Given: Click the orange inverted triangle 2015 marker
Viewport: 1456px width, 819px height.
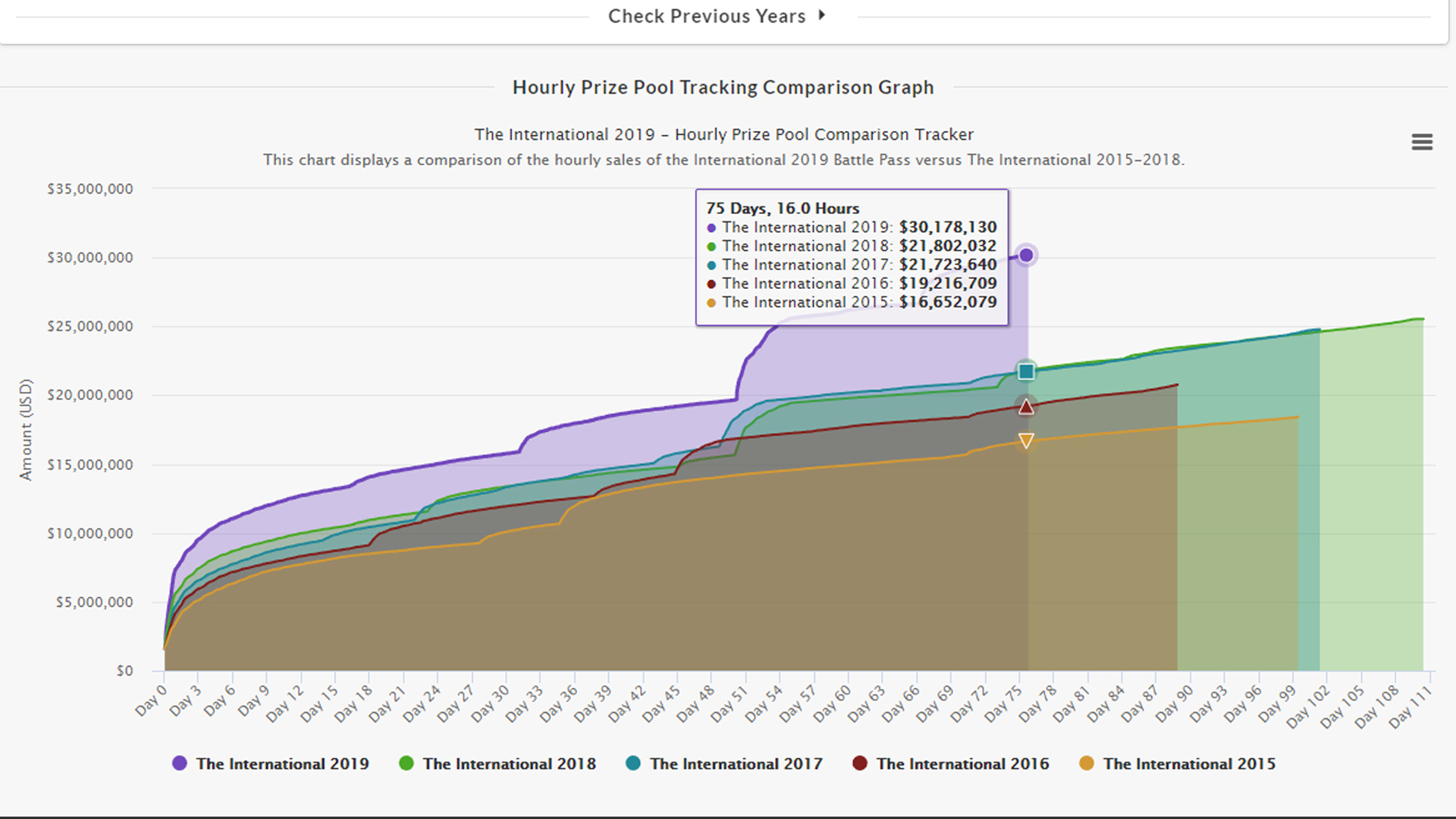Looking at the screenshot, I should [1026, 441].
